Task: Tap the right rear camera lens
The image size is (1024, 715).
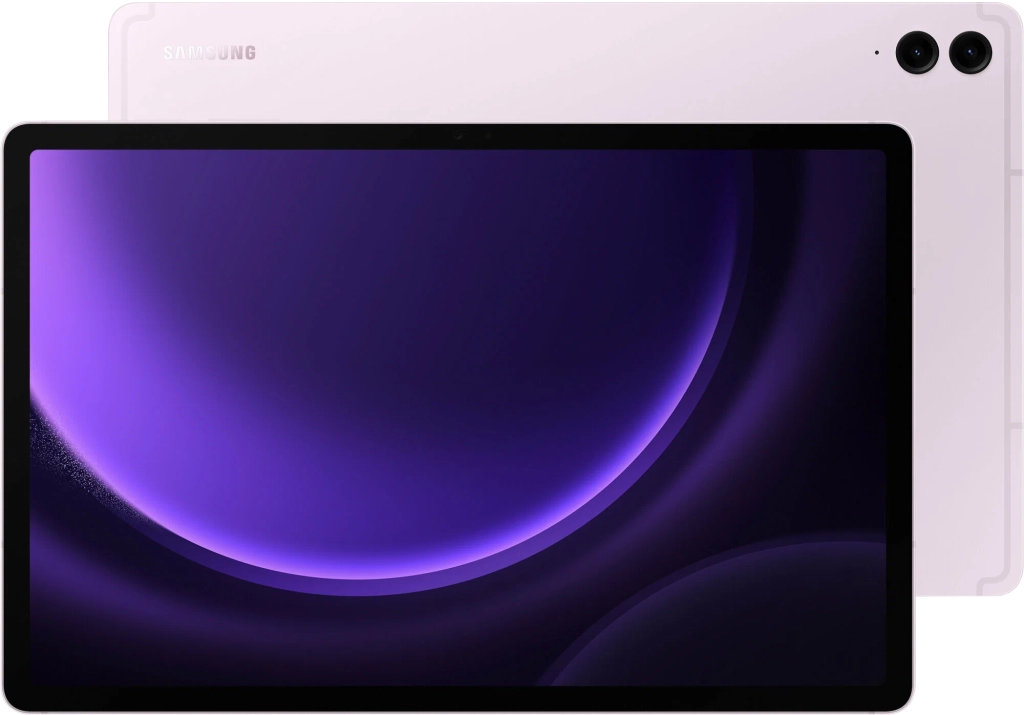Action: click(968, 49)
